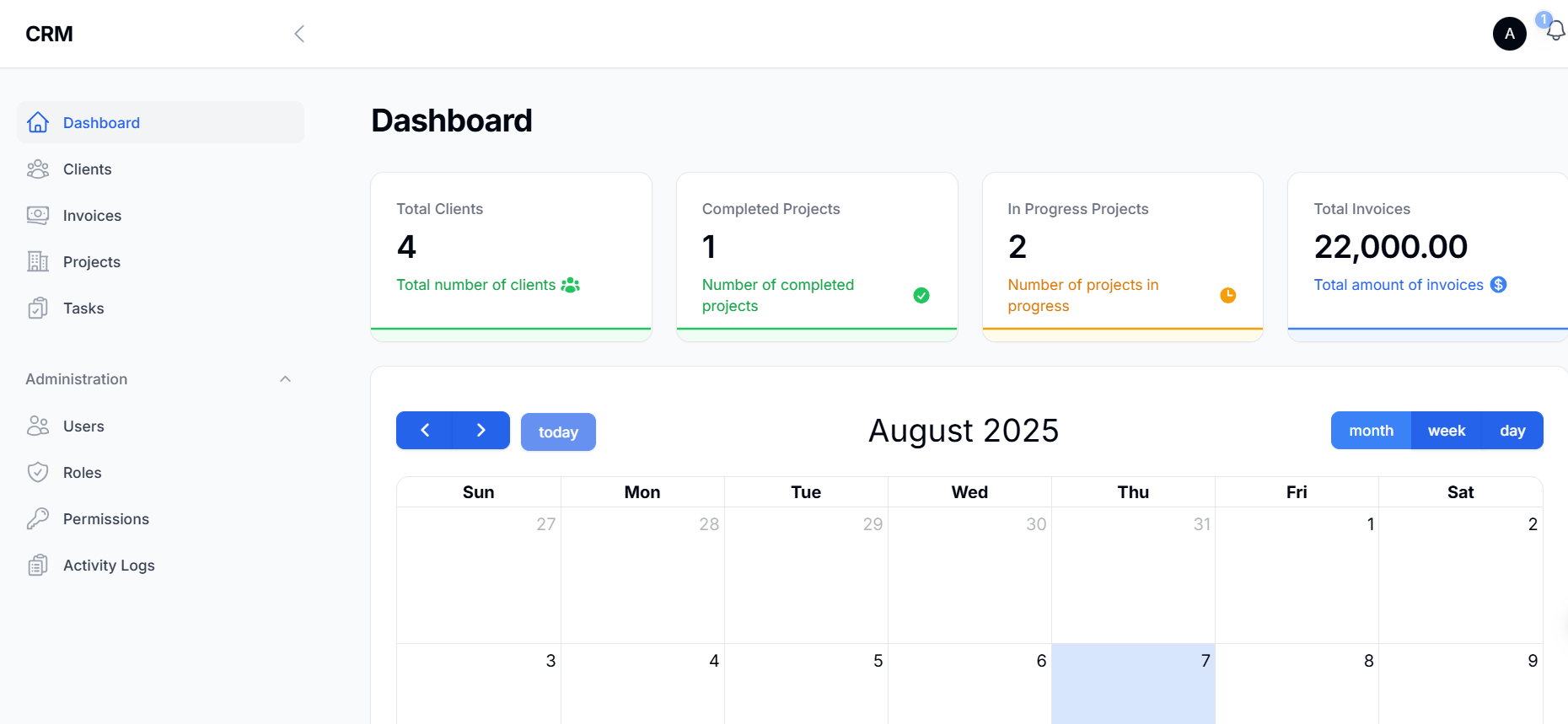This screenshot has height=724, width=1568.
Task: Click the today button
Action: tap(558, 432)
